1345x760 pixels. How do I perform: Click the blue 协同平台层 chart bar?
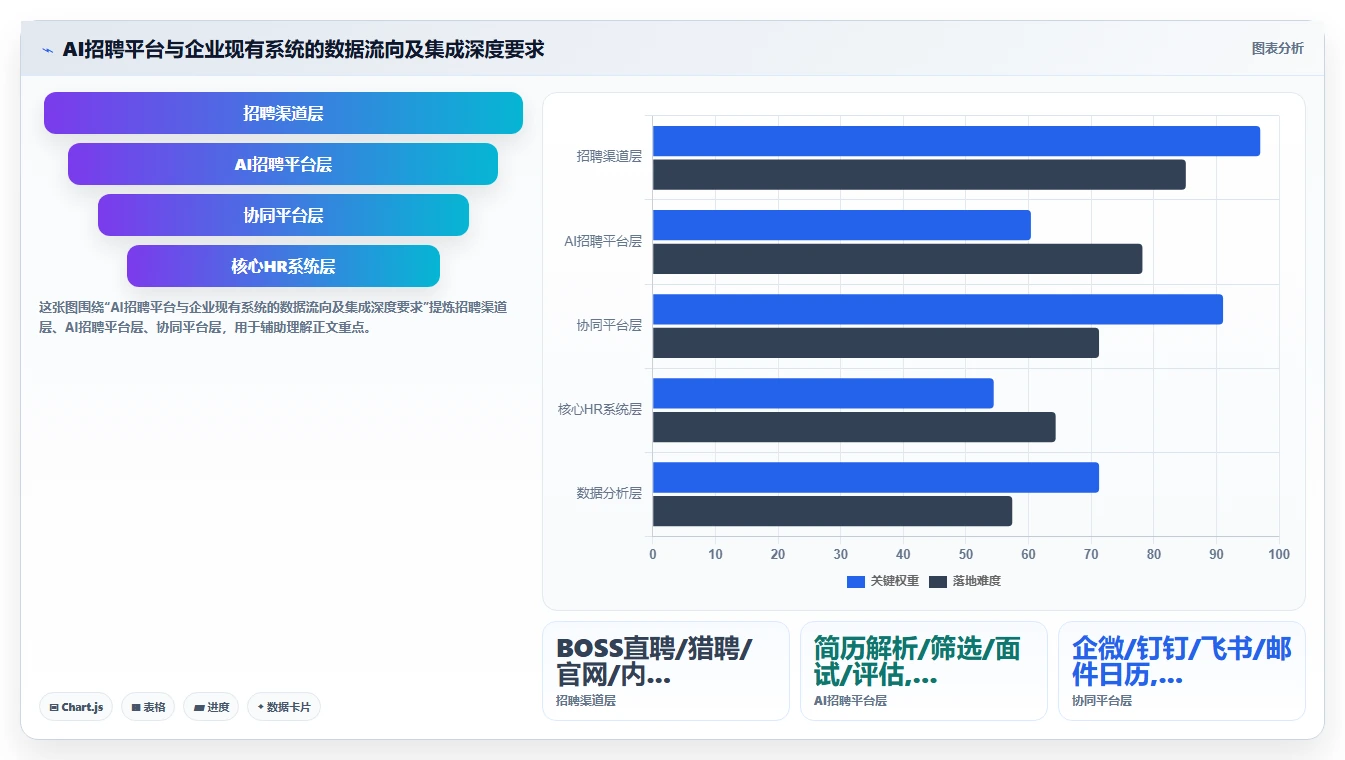point(938,309)
